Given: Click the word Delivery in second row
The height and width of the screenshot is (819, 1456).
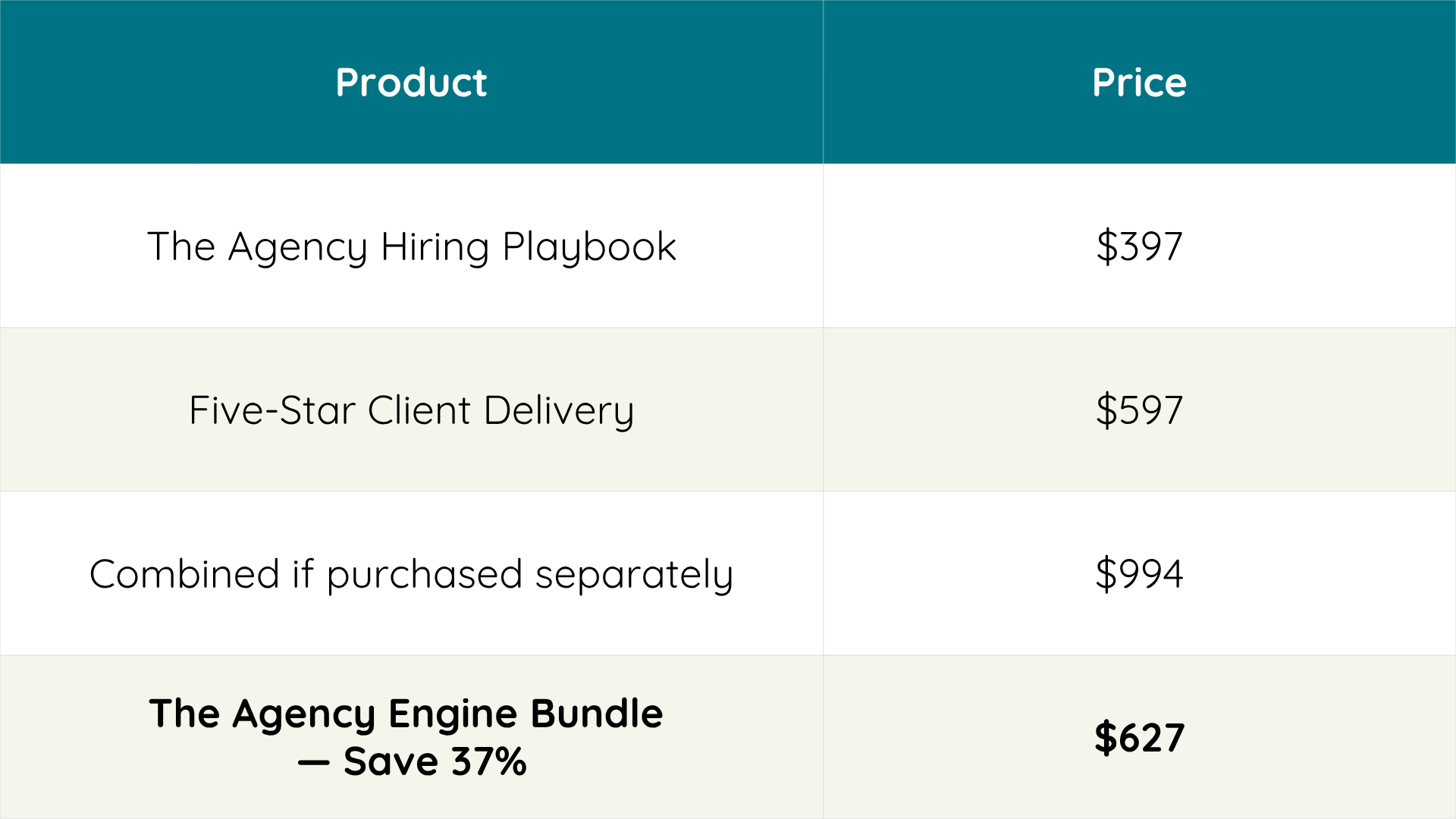Looking at the screenshot, I should (558, 411).
